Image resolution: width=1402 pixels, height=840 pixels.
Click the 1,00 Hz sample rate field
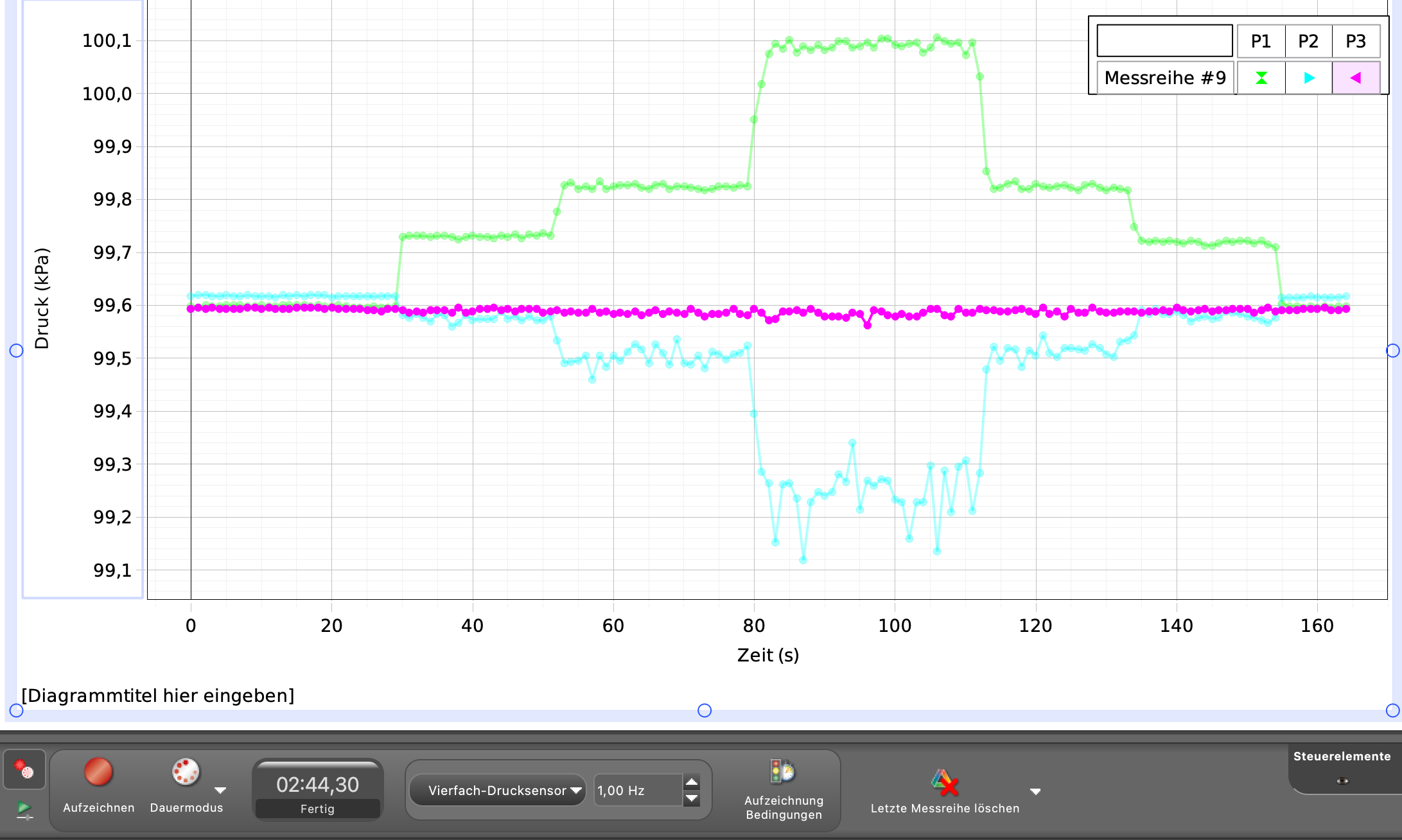tap(637, 791)
